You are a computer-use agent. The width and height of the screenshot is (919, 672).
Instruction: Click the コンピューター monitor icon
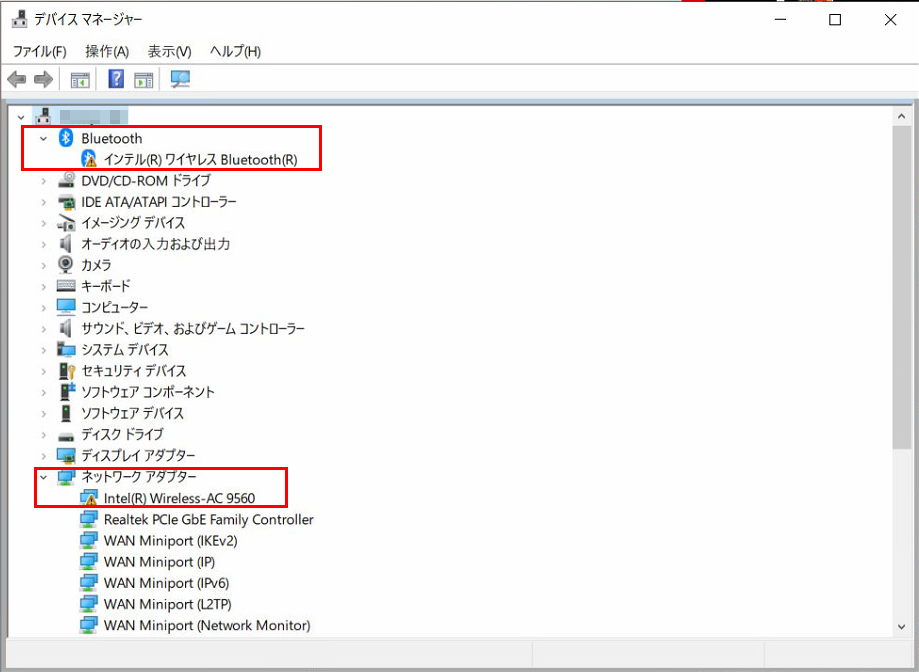point(66,307)
